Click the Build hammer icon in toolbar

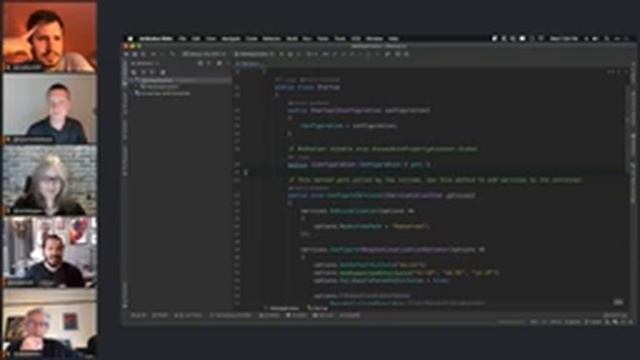tap(172, 54)
